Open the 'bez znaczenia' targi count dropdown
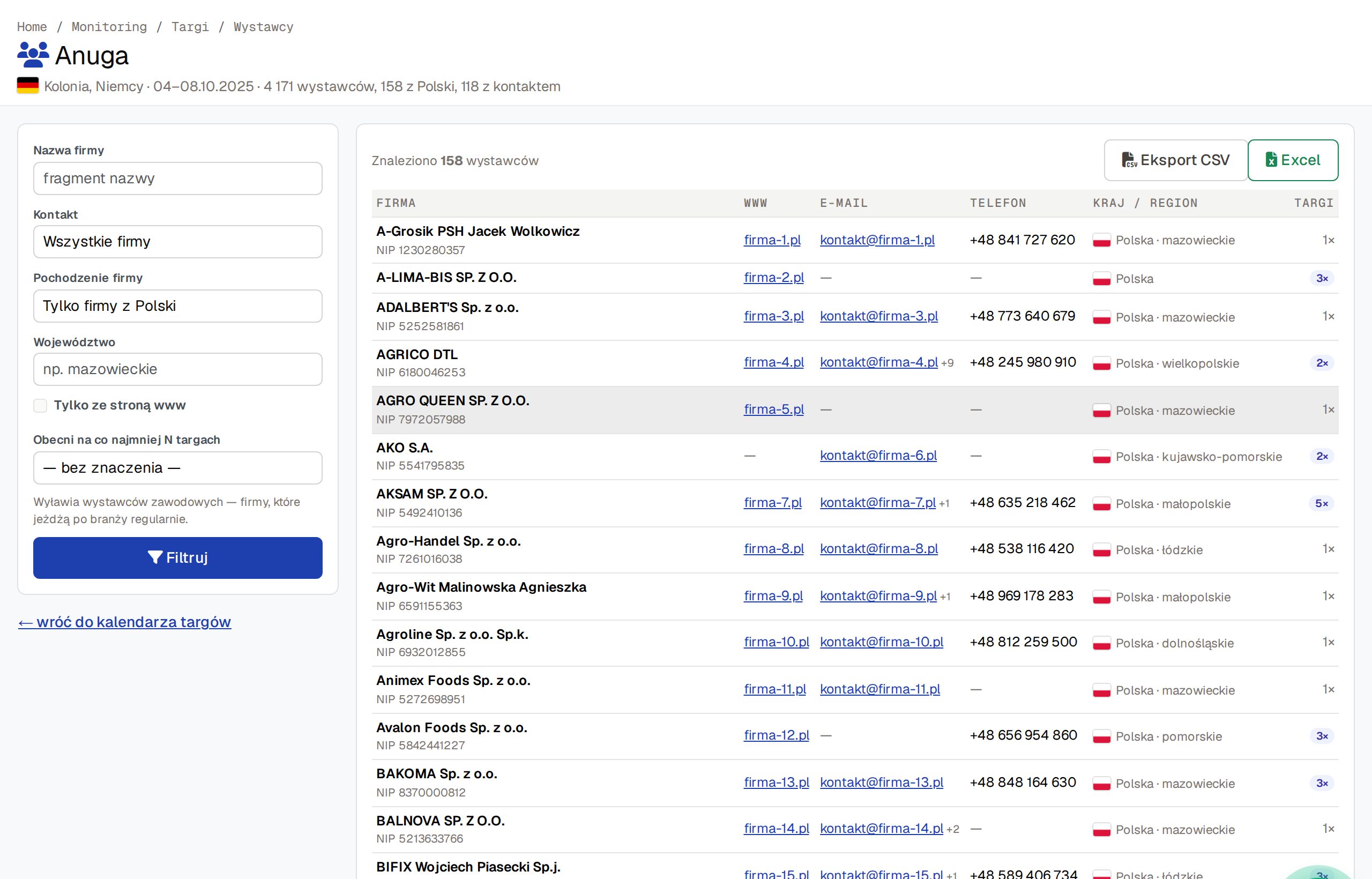 (x=177, y=468)
